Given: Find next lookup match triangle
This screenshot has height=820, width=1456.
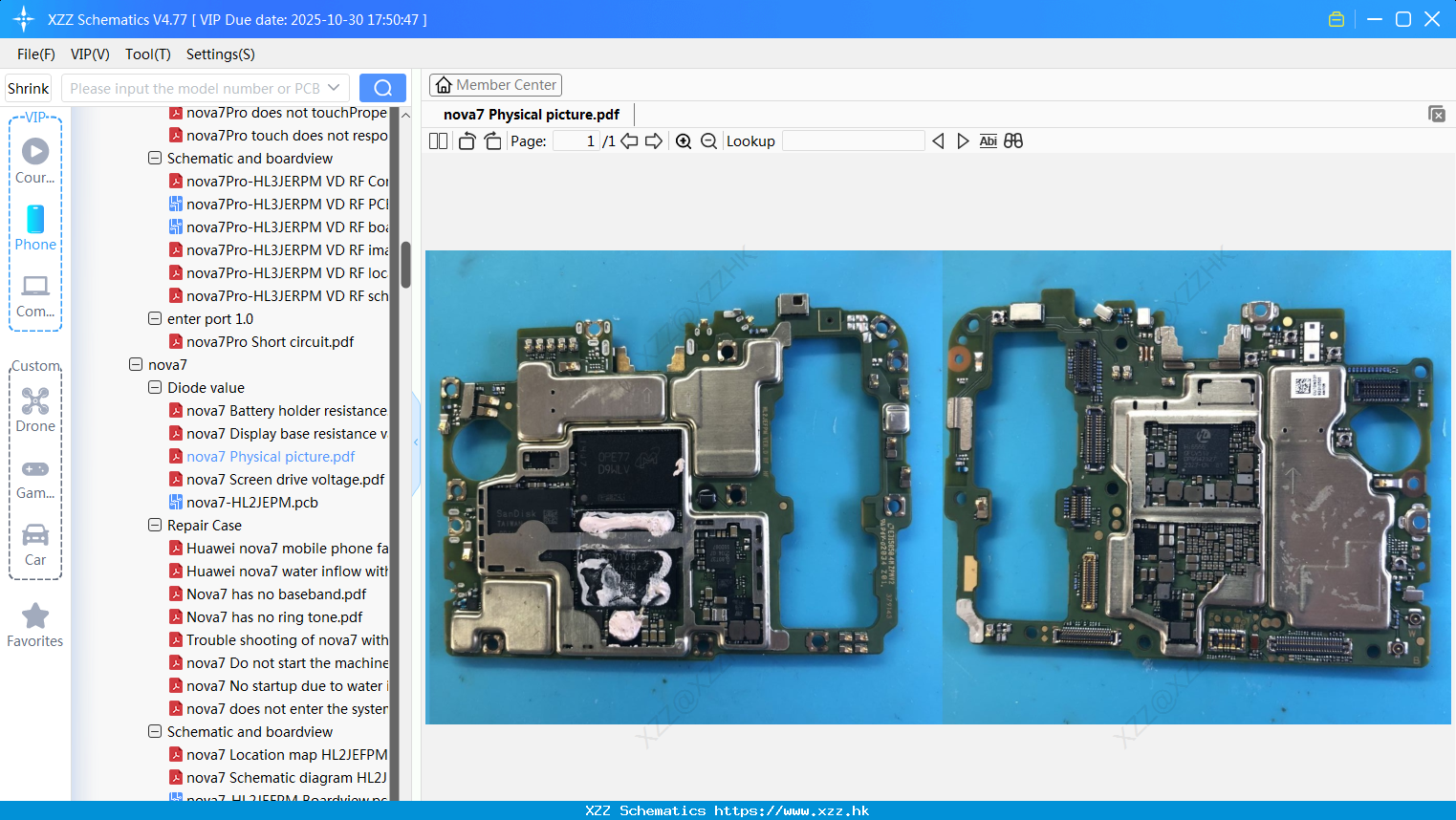Looking at the screenshot, I should click(963, 141).
